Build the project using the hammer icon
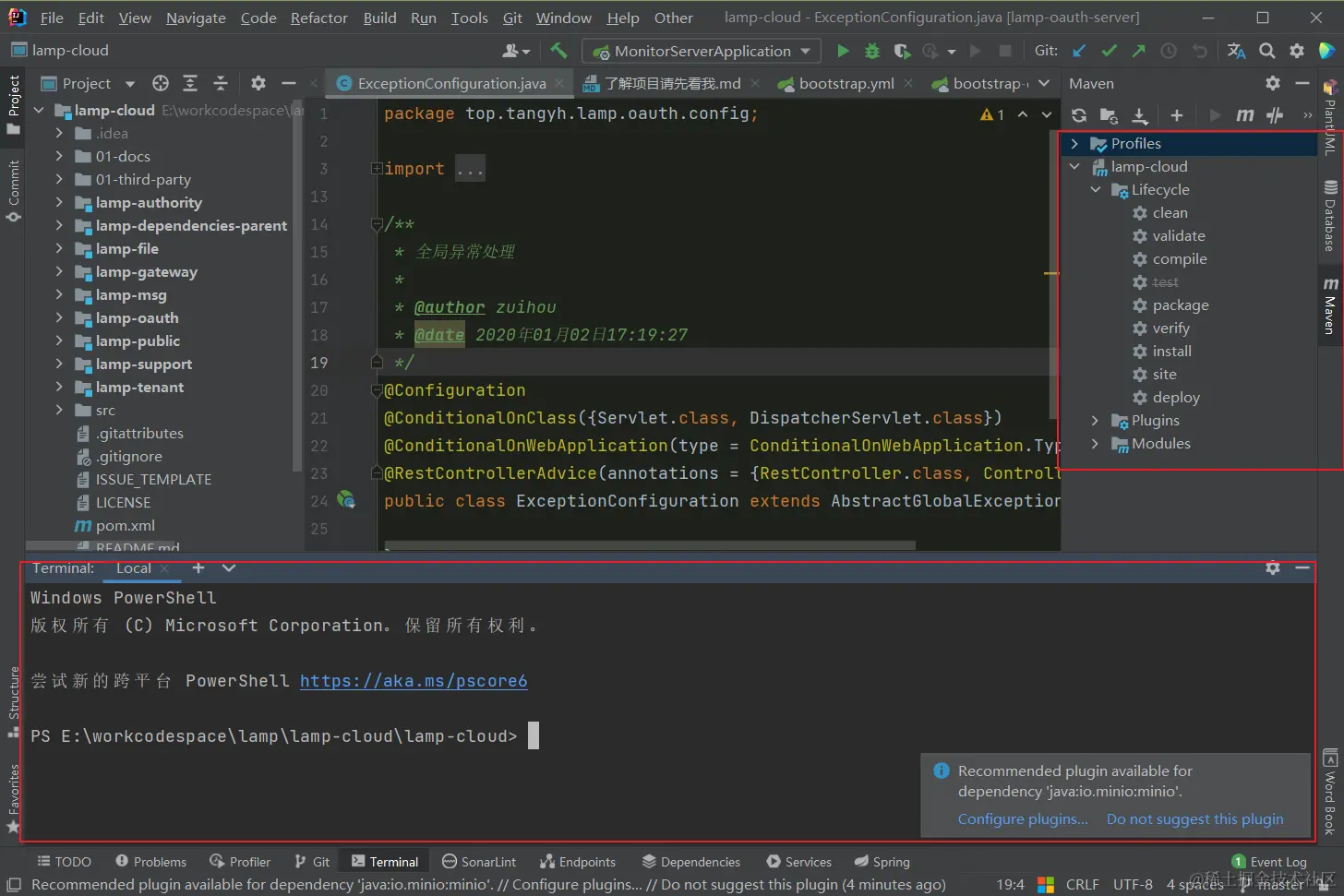1344x896 pixels. pyautogui.click(x=558, y=51)
